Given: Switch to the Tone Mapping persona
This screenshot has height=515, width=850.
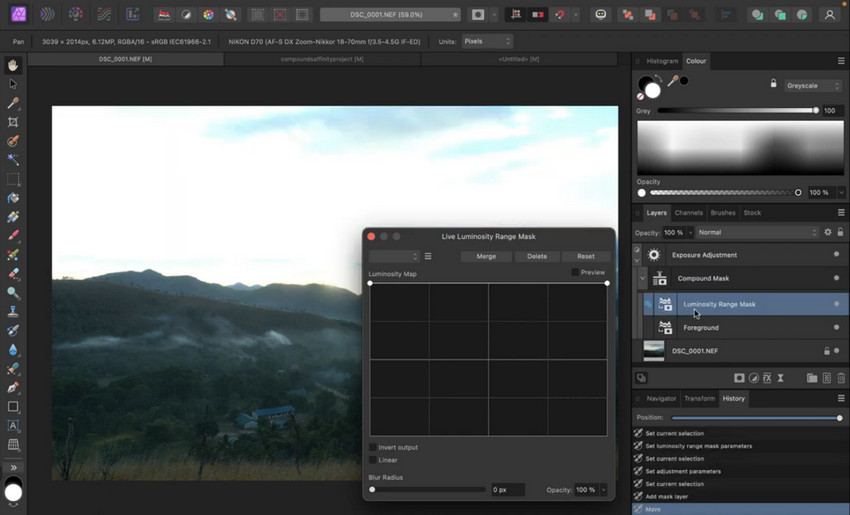Looking at the screenshot, I should click(x=104, y=15).
